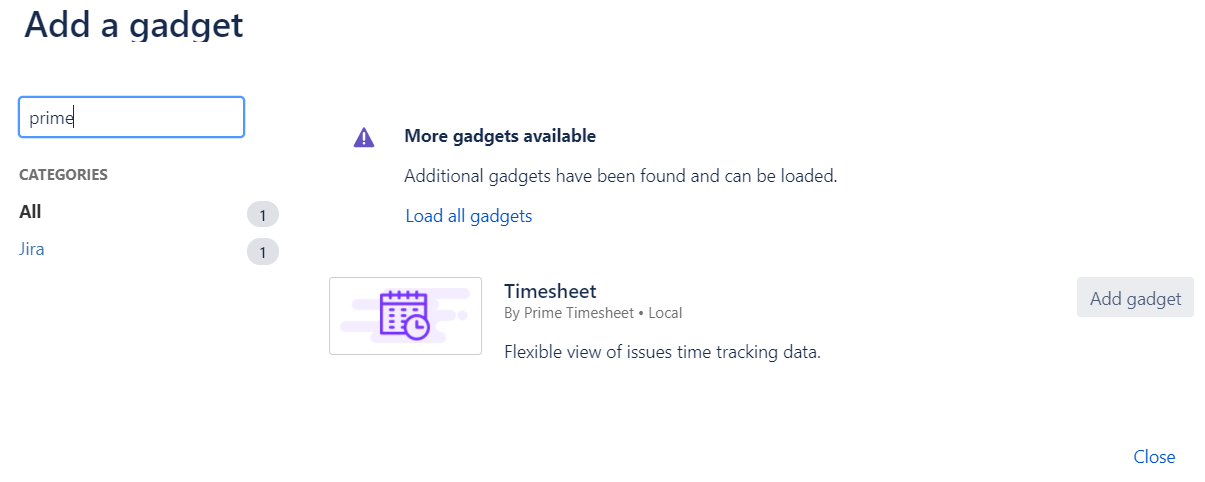Load all gadgets via the link
The width and height of the screenshot is (1205, 482).
468,216
